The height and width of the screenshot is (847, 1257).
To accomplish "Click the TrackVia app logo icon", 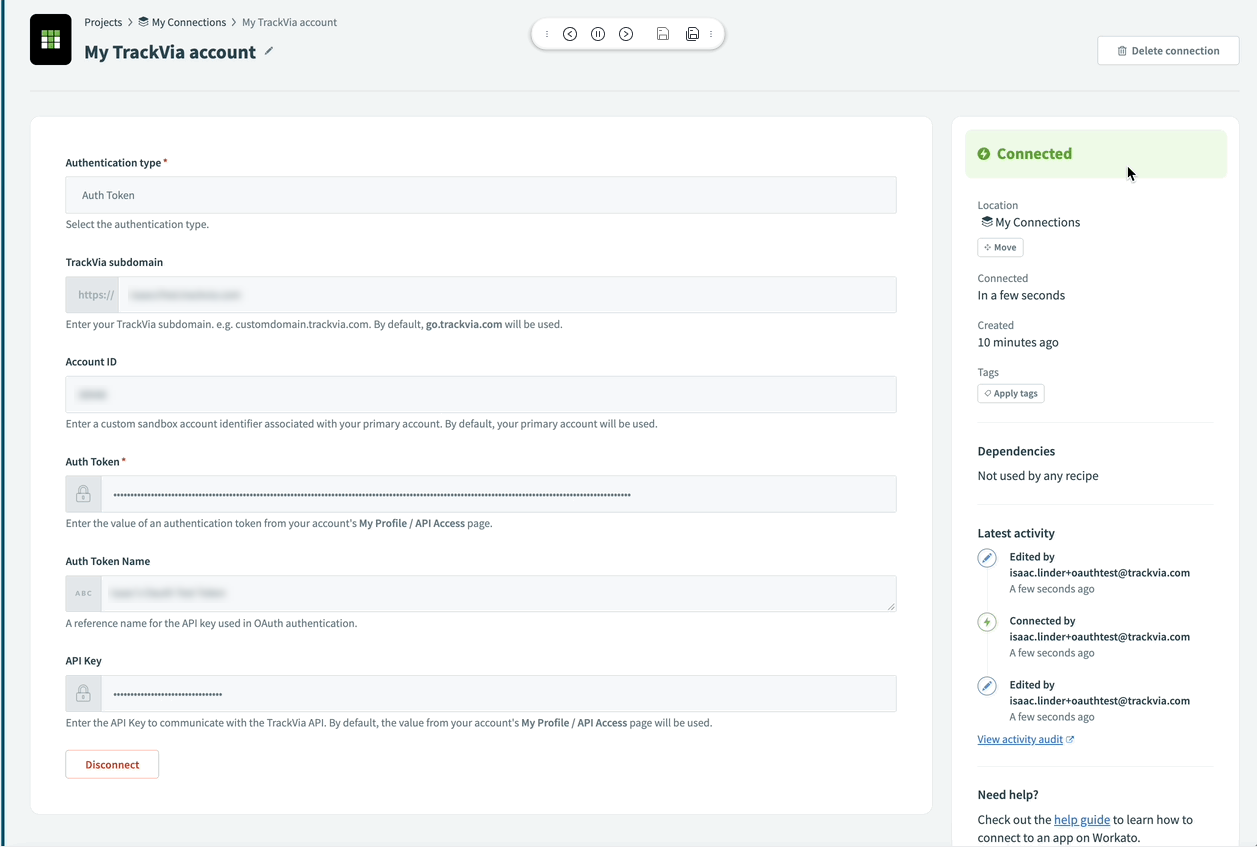I will (x=51, y=40).
